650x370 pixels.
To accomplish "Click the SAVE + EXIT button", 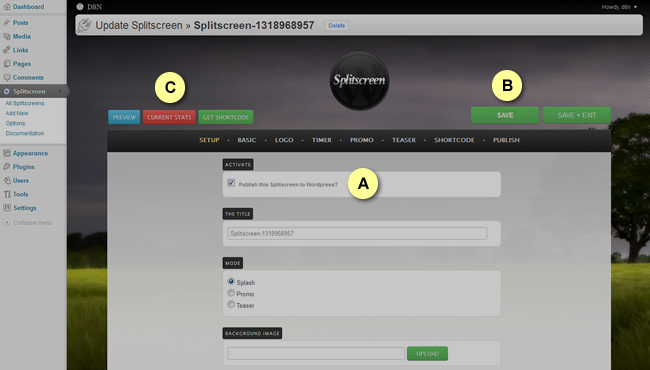I will 577,115.
